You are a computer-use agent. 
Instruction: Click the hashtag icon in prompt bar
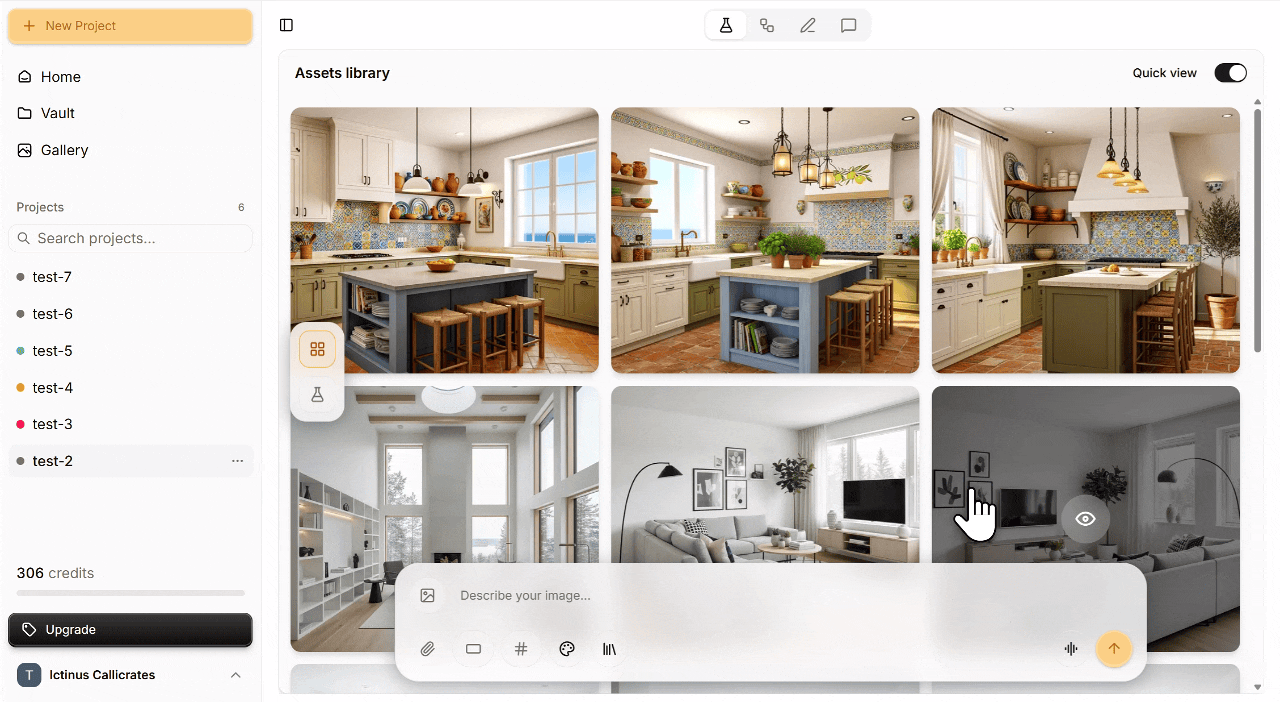click(521, 649)
